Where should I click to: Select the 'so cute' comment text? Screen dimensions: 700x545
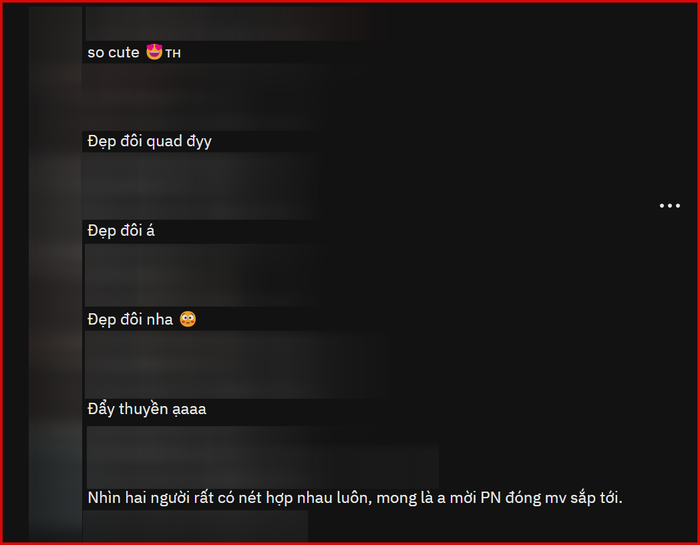113,52
